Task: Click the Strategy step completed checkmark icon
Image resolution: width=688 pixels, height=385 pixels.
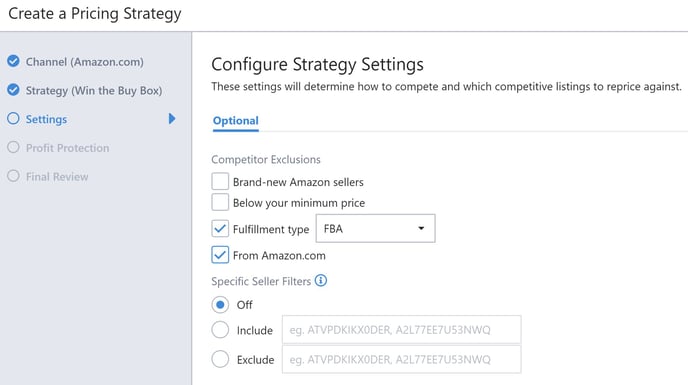Action: pyautogui.click(x=13, y=90)
